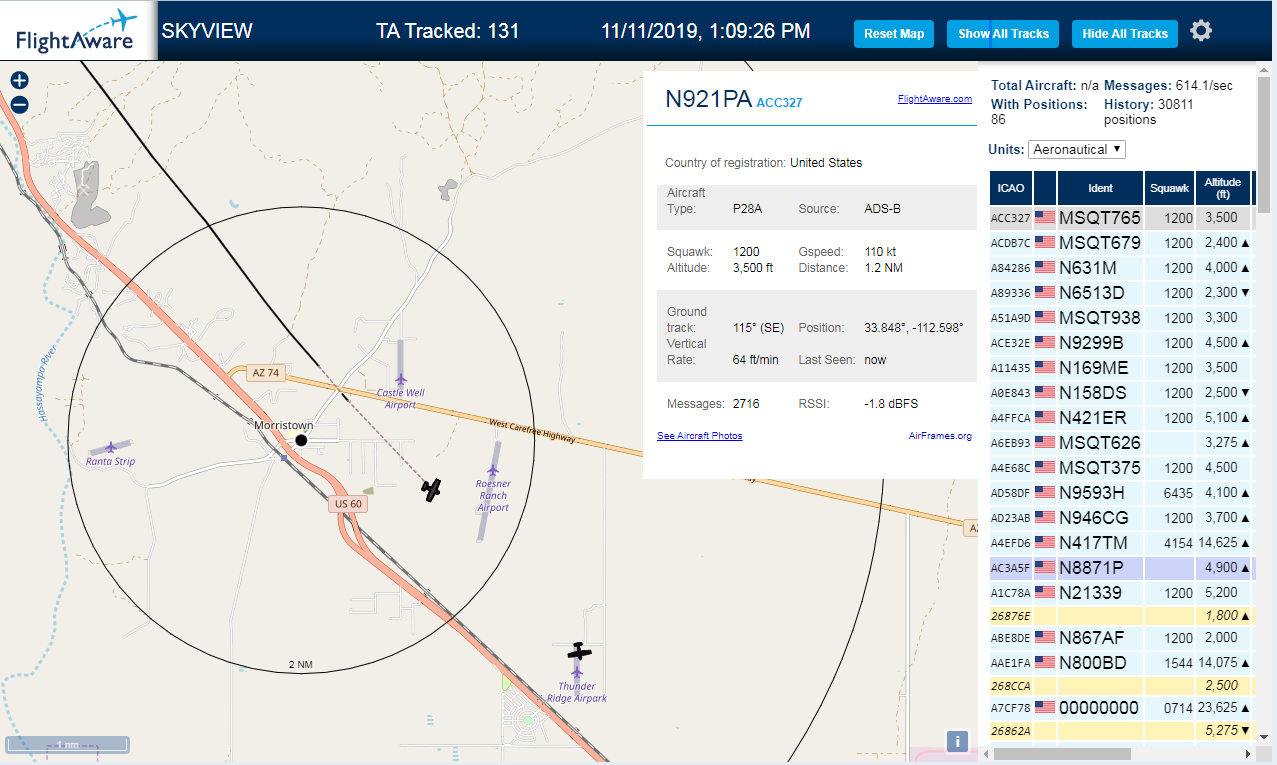Click the SKYVIEW header title
The width and height of the screenshot is (1277, 765).
[207, 31]
